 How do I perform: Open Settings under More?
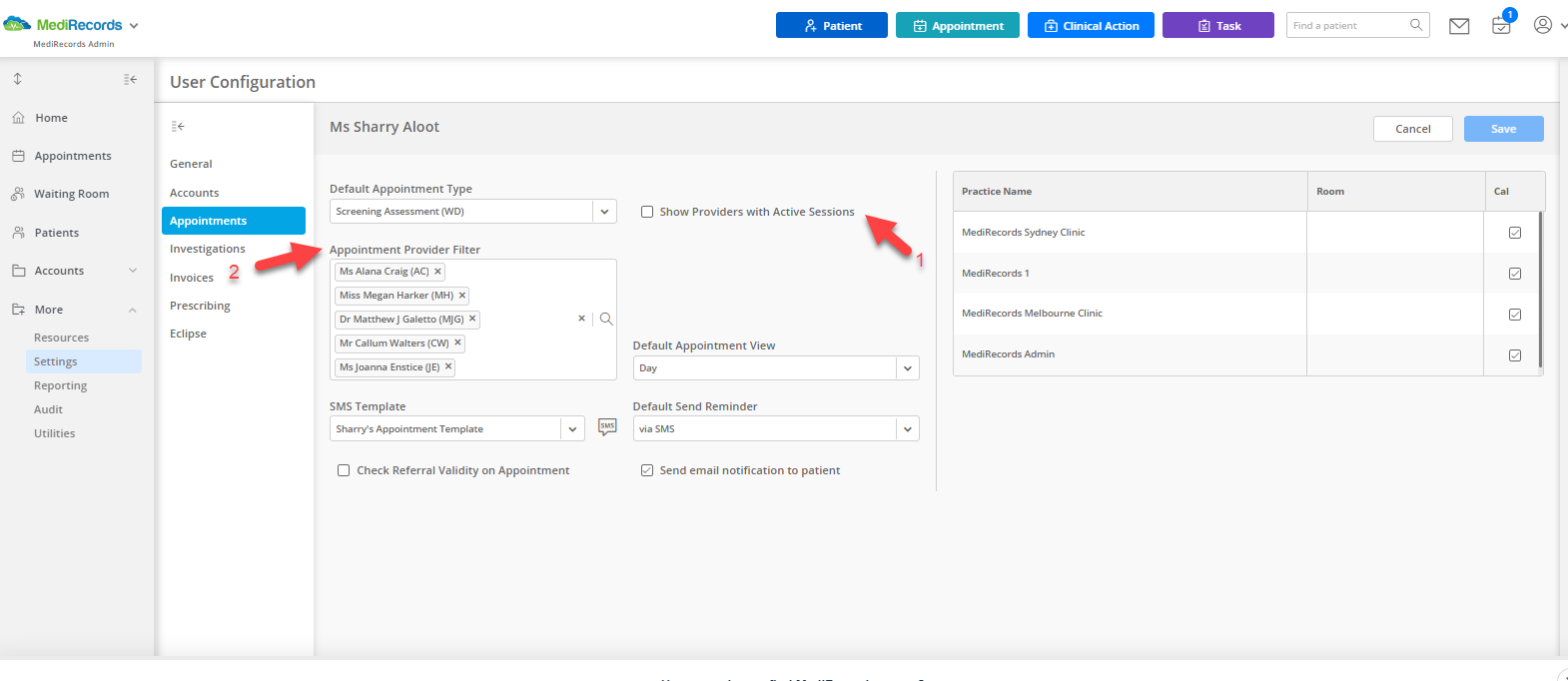point(84,361)
